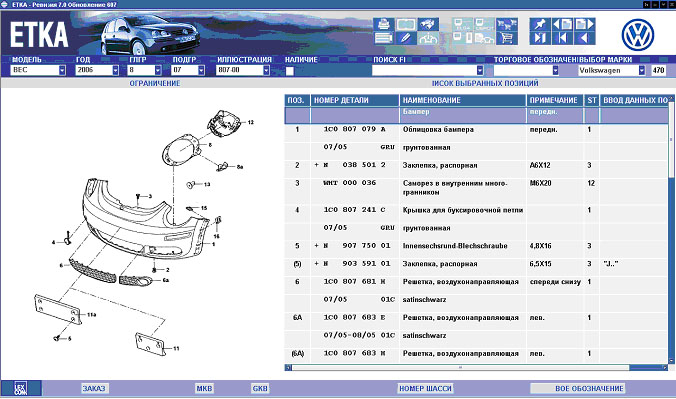Click the multiple carts icon

tap(507, 24)
